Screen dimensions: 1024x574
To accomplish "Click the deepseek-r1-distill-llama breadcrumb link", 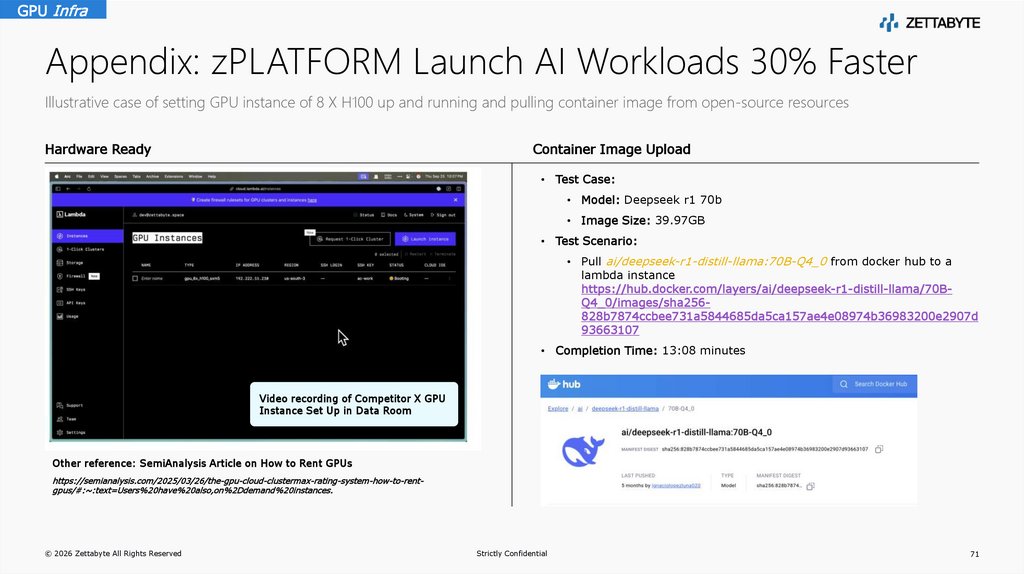I will pyautogui.click(x=625, y=409).
